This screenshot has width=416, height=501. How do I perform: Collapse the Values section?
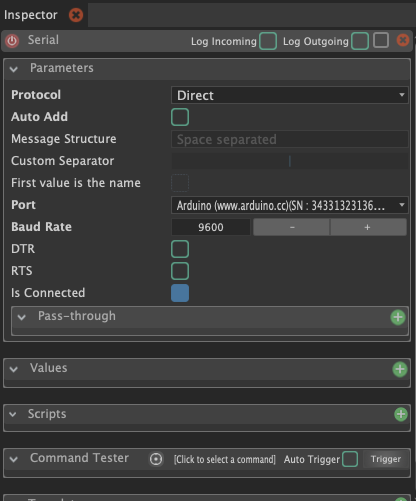pyautogui.click(x=14, y=369)
